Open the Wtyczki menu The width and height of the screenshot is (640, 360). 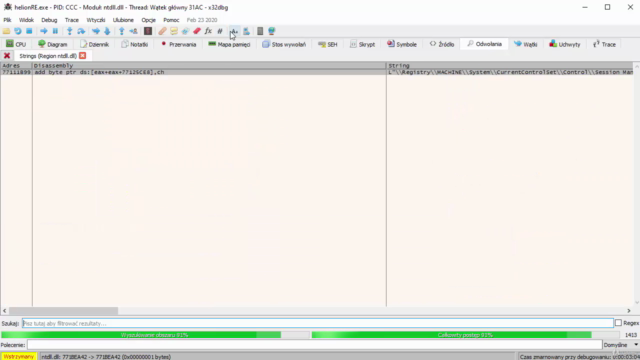96,20
